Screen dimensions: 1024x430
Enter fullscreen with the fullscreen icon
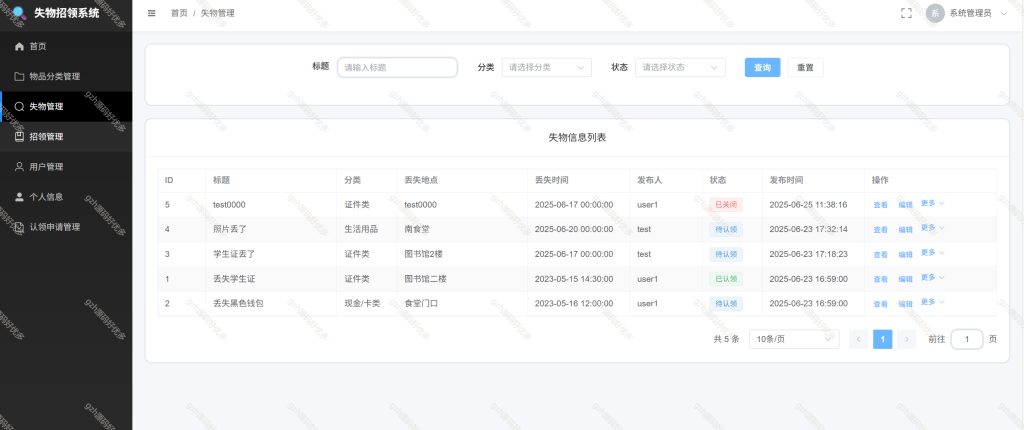pyautogui.click(x=906, y=13)
